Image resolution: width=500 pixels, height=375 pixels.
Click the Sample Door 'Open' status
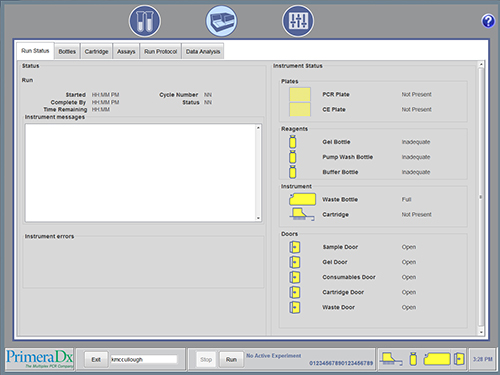(409, 247)
